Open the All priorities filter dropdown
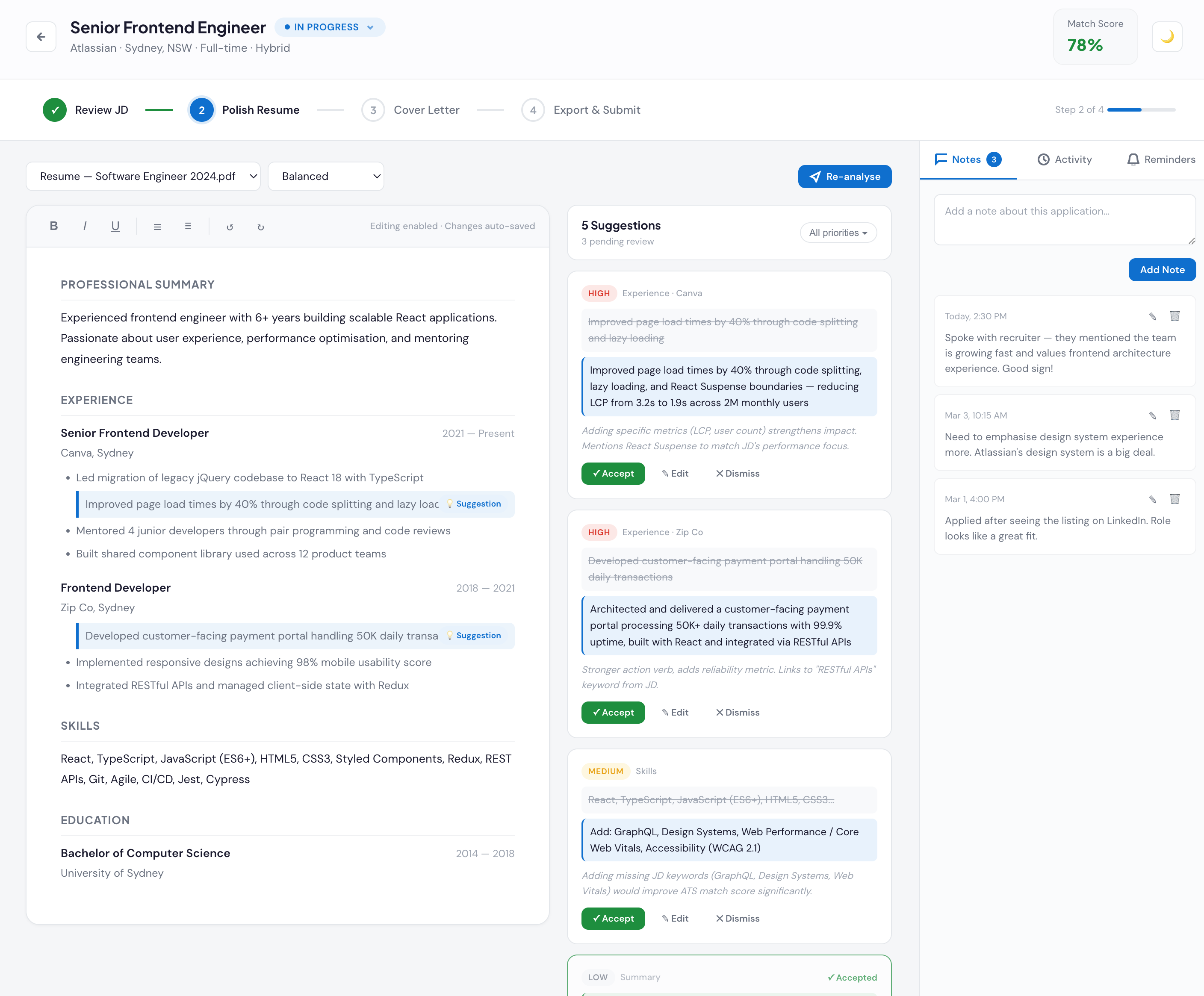This screenshot has height=996, width=1204. [x=838, y=233]
